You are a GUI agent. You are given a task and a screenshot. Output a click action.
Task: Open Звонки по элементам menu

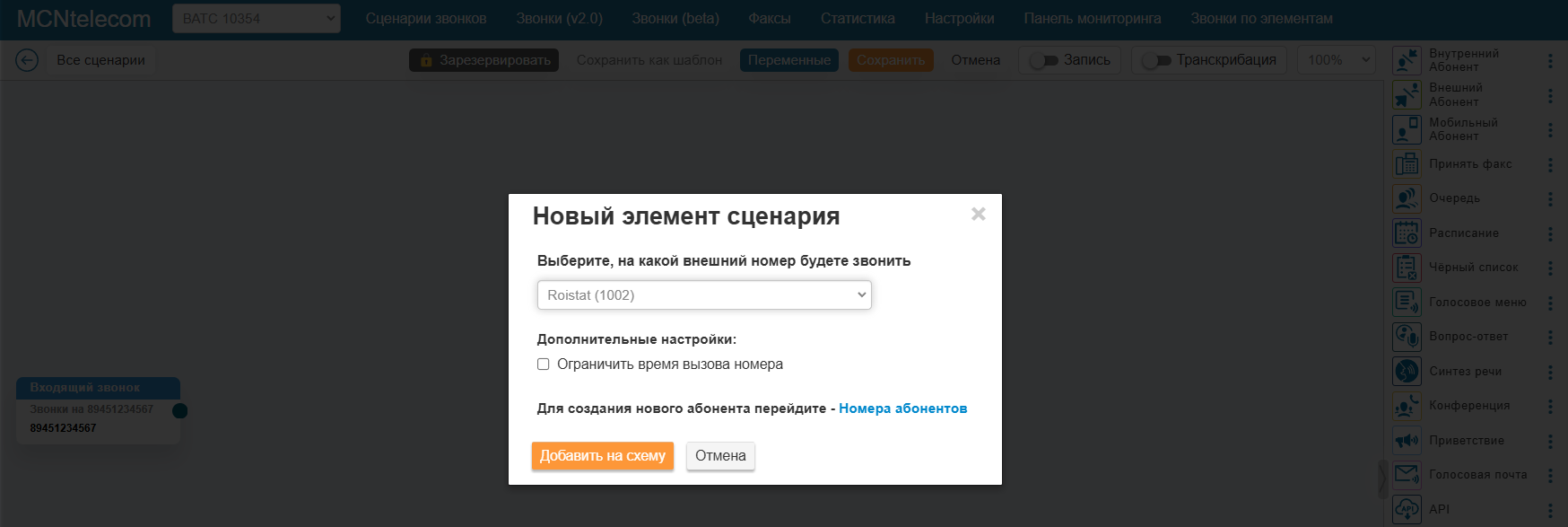pos(1262,19)
